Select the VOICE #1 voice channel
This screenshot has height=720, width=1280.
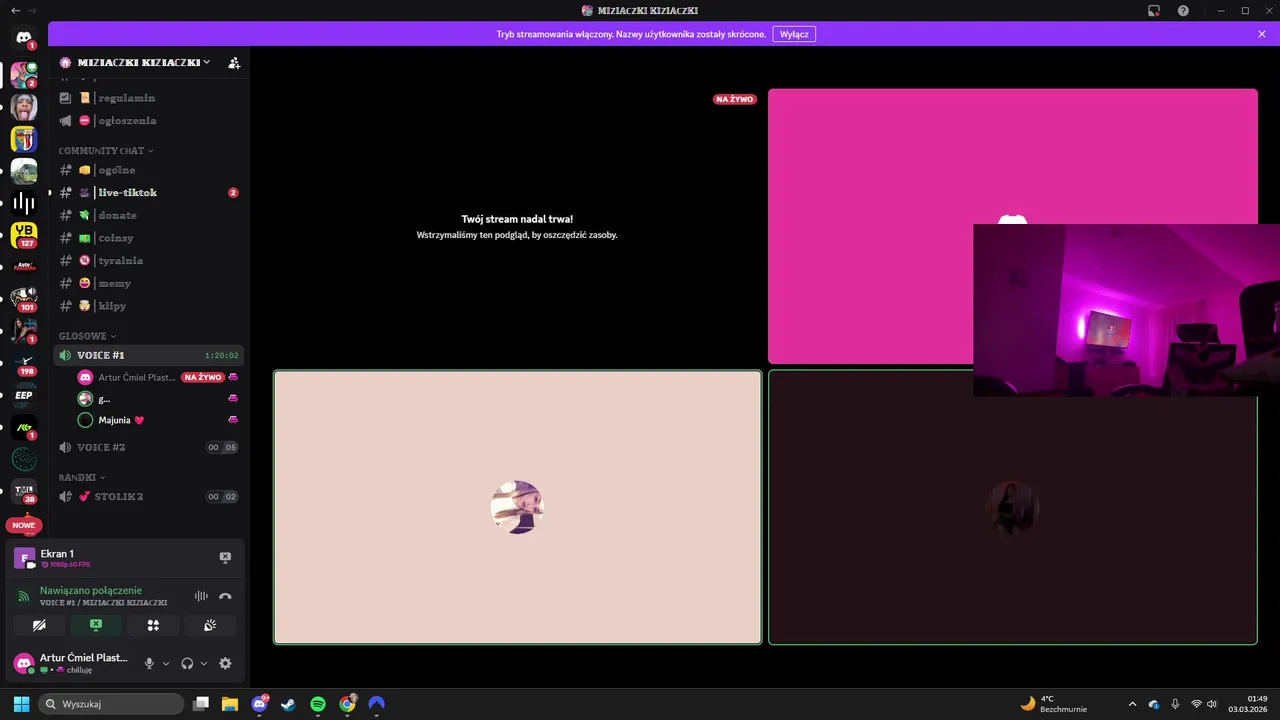148,355
